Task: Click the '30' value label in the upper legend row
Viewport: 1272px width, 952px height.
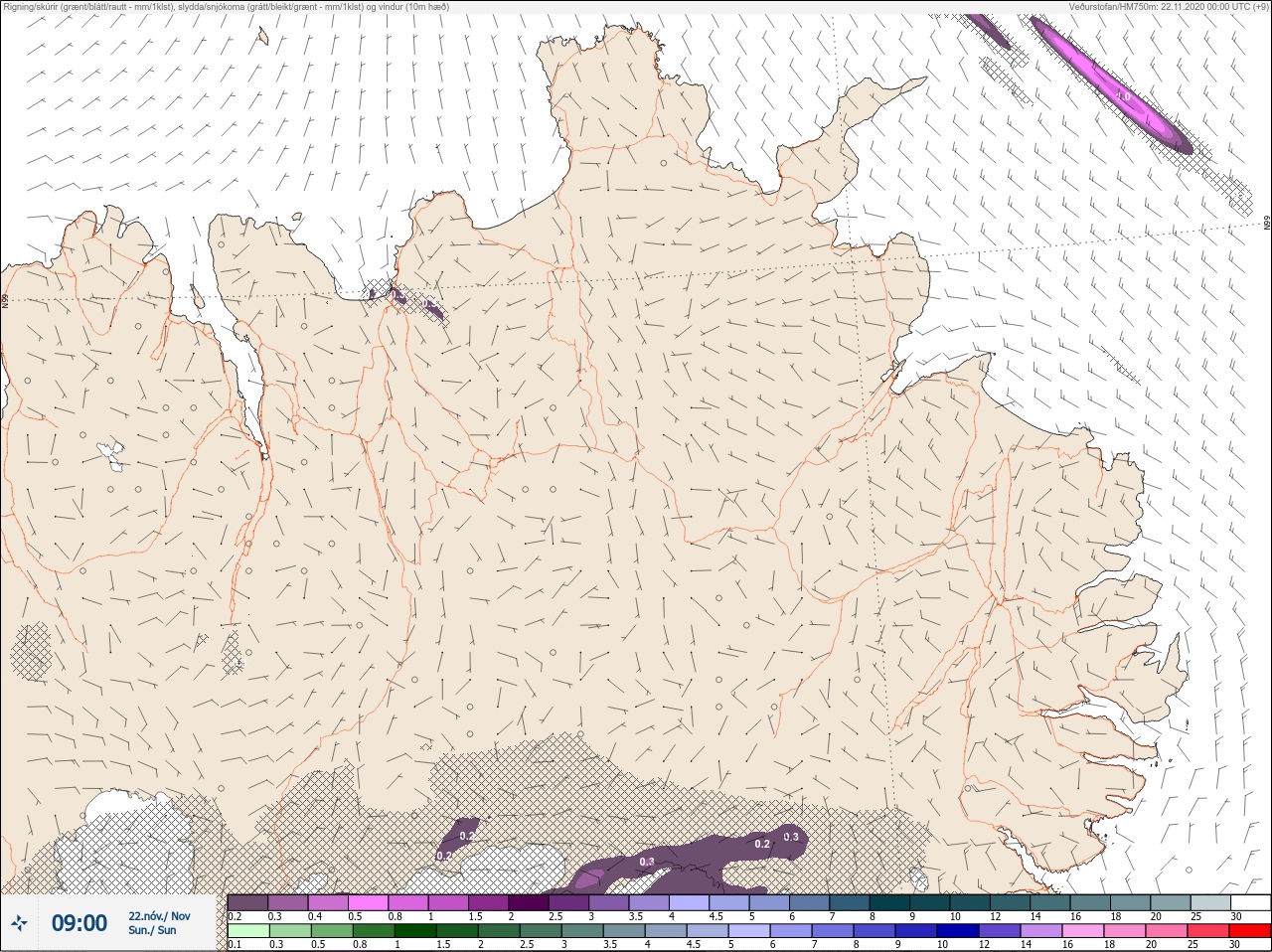Action: click(1235, 916)
